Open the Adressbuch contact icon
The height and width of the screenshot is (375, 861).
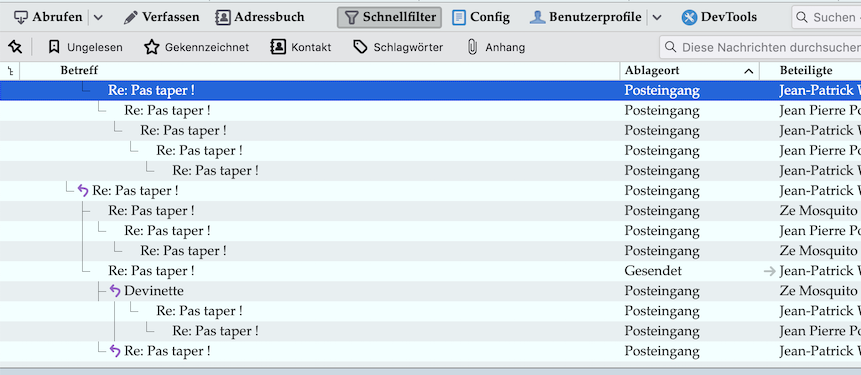(x=223, y=18)
